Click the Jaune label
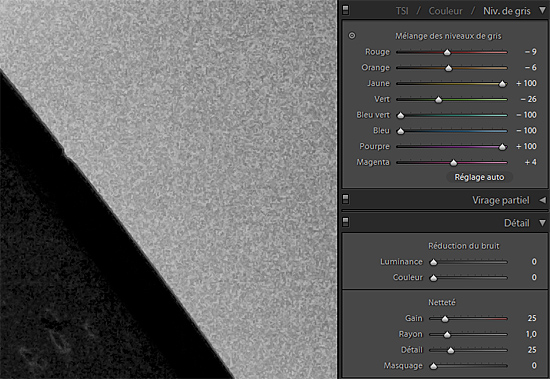This screenshot has height=379, width=550. (x=378, y=83)
